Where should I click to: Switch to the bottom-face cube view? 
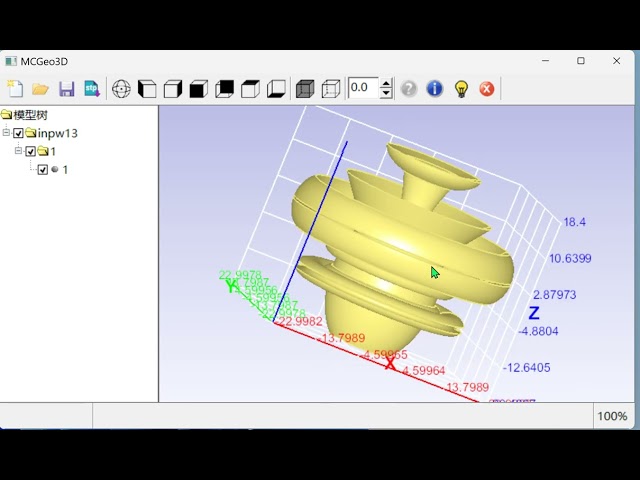[276, 89]
